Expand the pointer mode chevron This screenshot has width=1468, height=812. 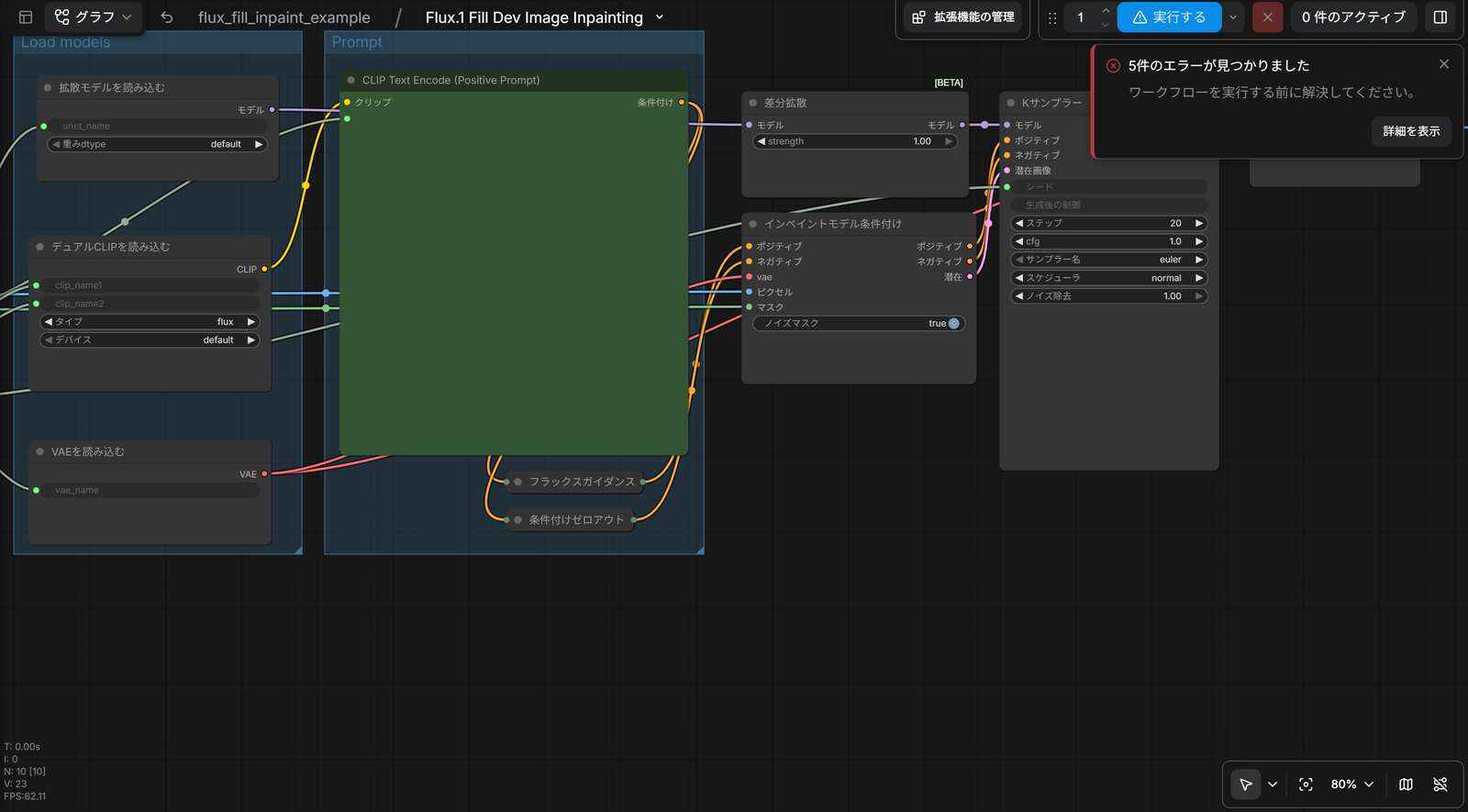pos(1273,784)
